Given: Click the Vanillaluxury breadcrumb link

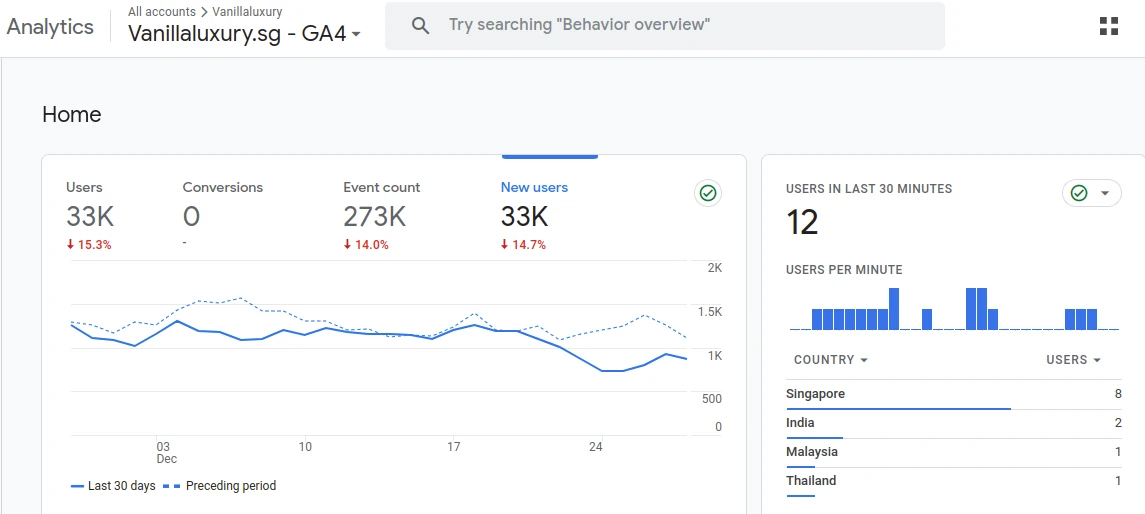Looking at the screenshot, I should 248,12.
